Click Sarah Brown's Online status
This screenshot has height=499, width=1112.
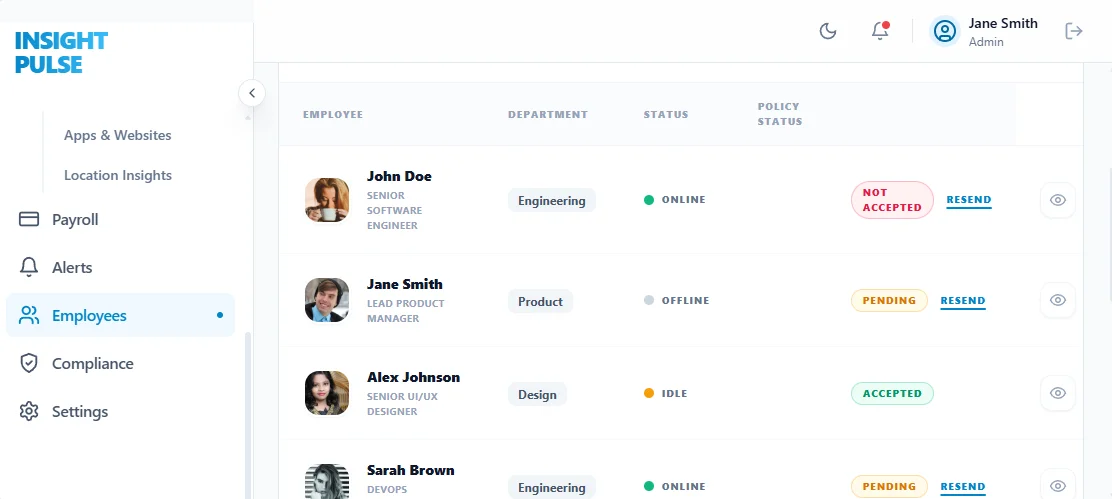674,487
